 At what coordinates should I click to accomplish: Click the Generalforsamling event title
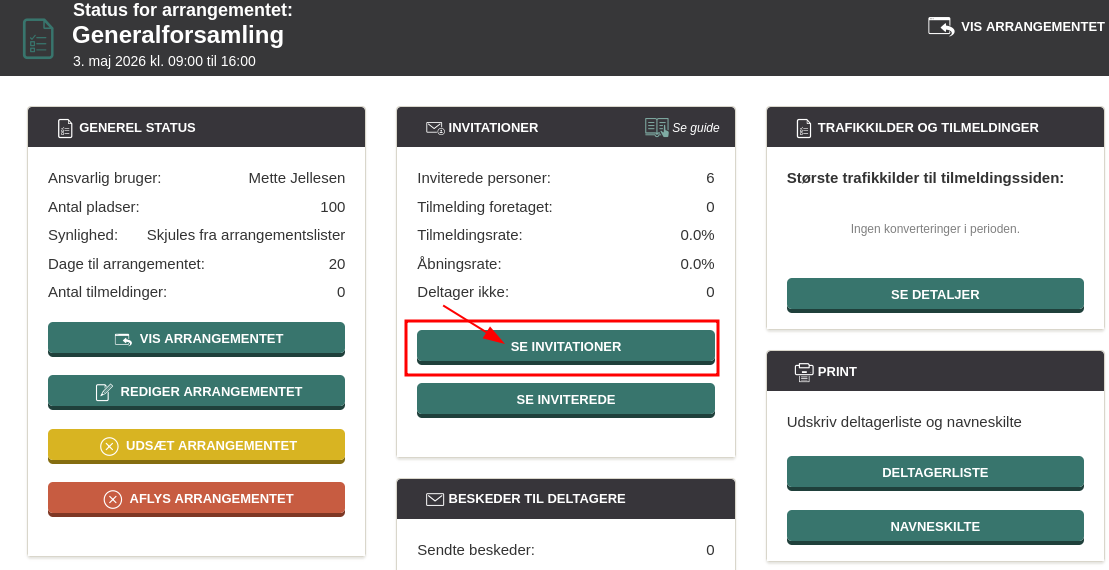(x=178, y=35)
